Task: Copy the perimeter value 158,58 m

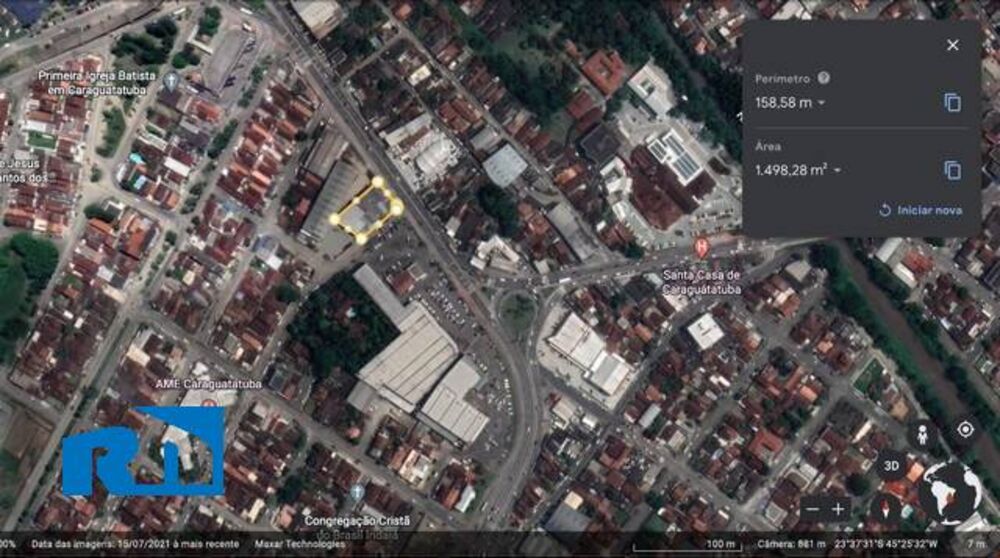Action: [x=952, y=103]
